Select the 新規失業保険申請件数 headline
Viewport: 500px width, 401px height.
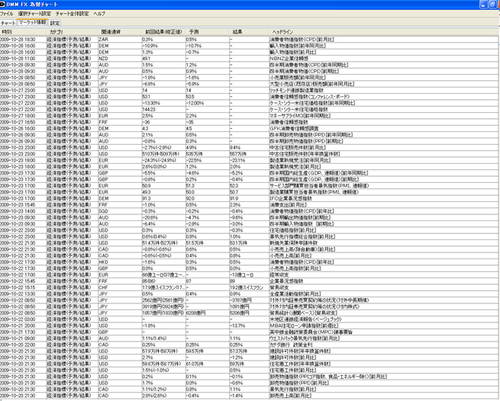(x=293, y=243)
